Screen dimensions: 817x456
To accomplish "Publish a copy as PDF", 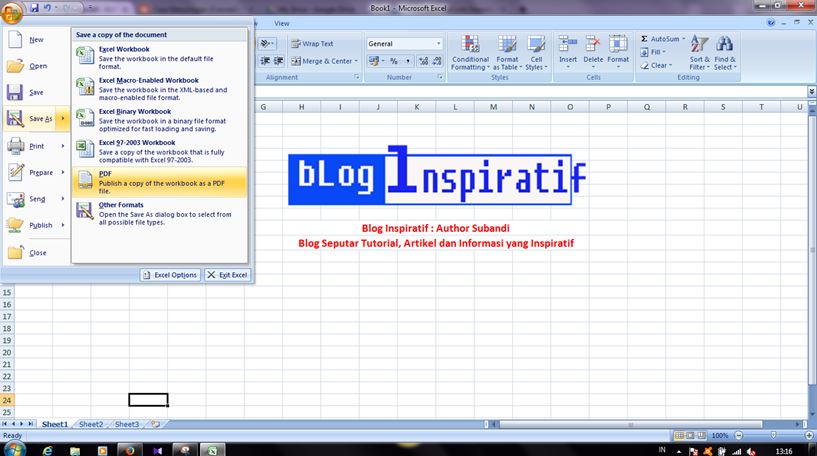I will point(159,182).
